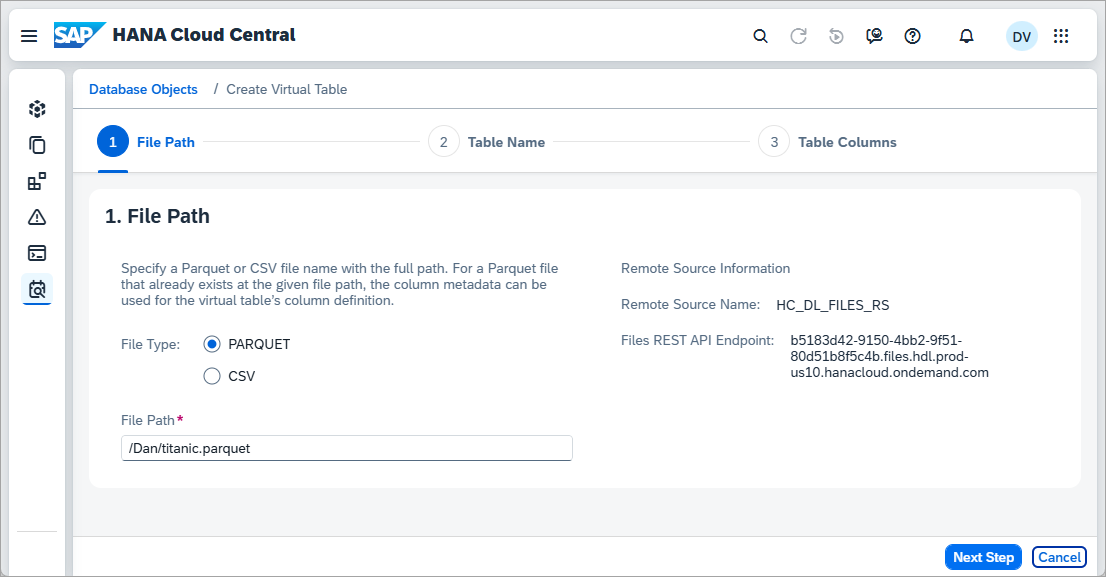The height and width of the screenshot is (577, 1106).
Task: Select the PARQUET file type
Action: [x=212, y=344]
